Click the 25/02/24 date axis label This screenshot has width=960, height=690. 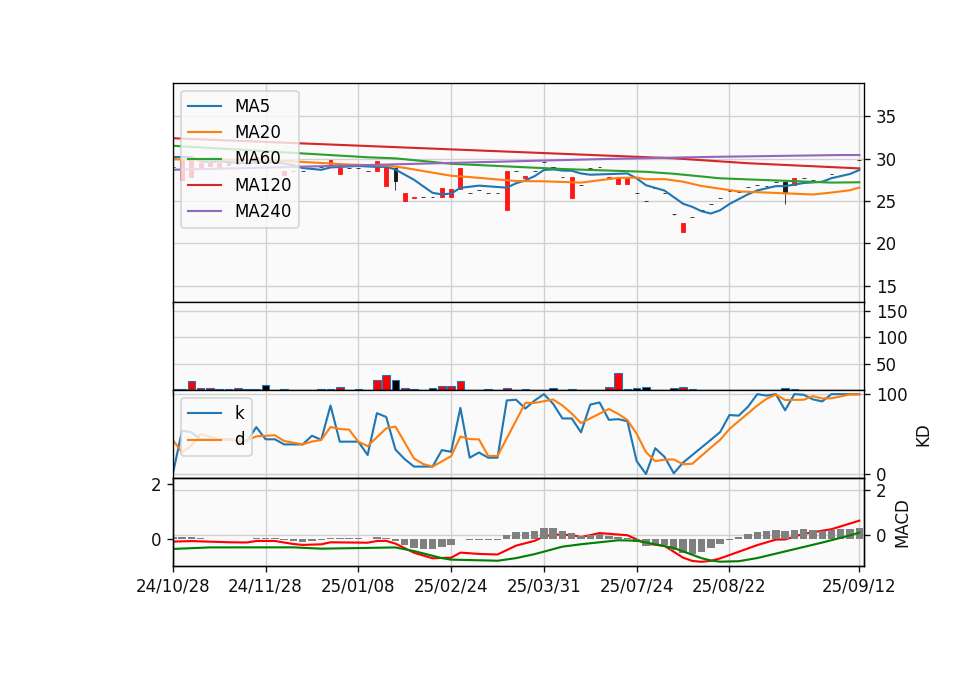point(451,586)
